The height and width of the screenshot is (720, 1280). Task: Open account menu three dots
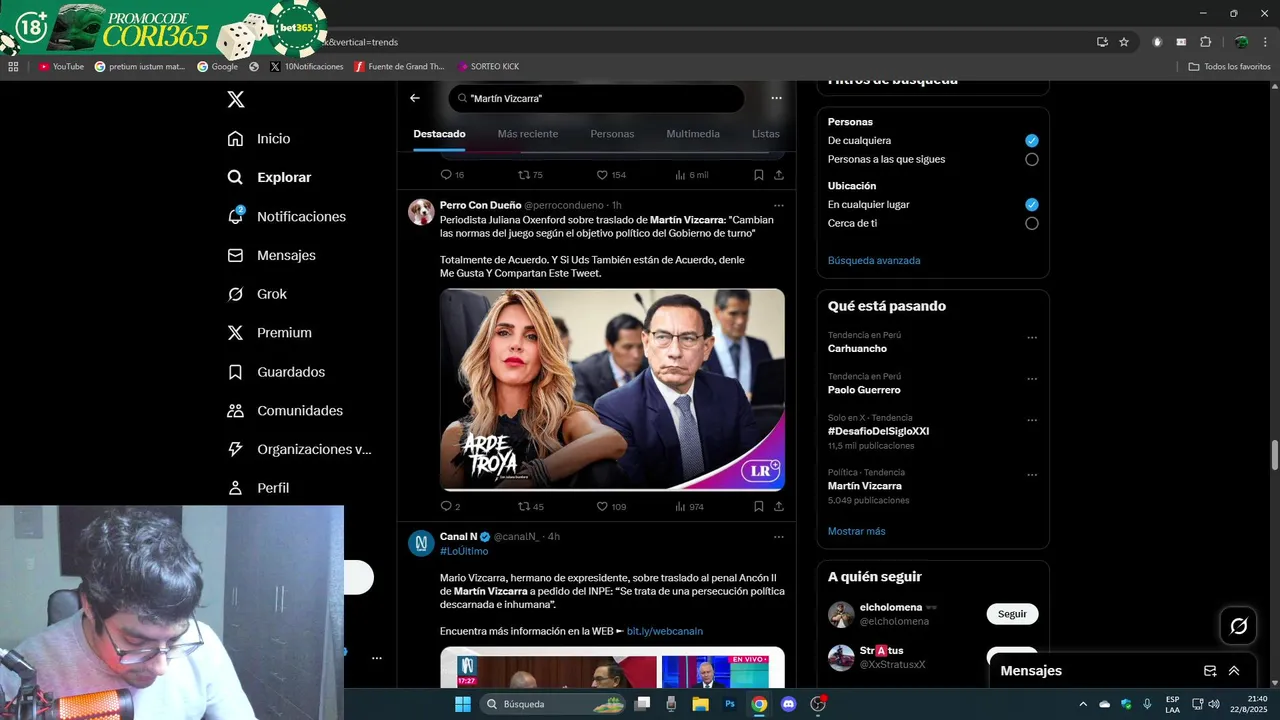point(377,658)
